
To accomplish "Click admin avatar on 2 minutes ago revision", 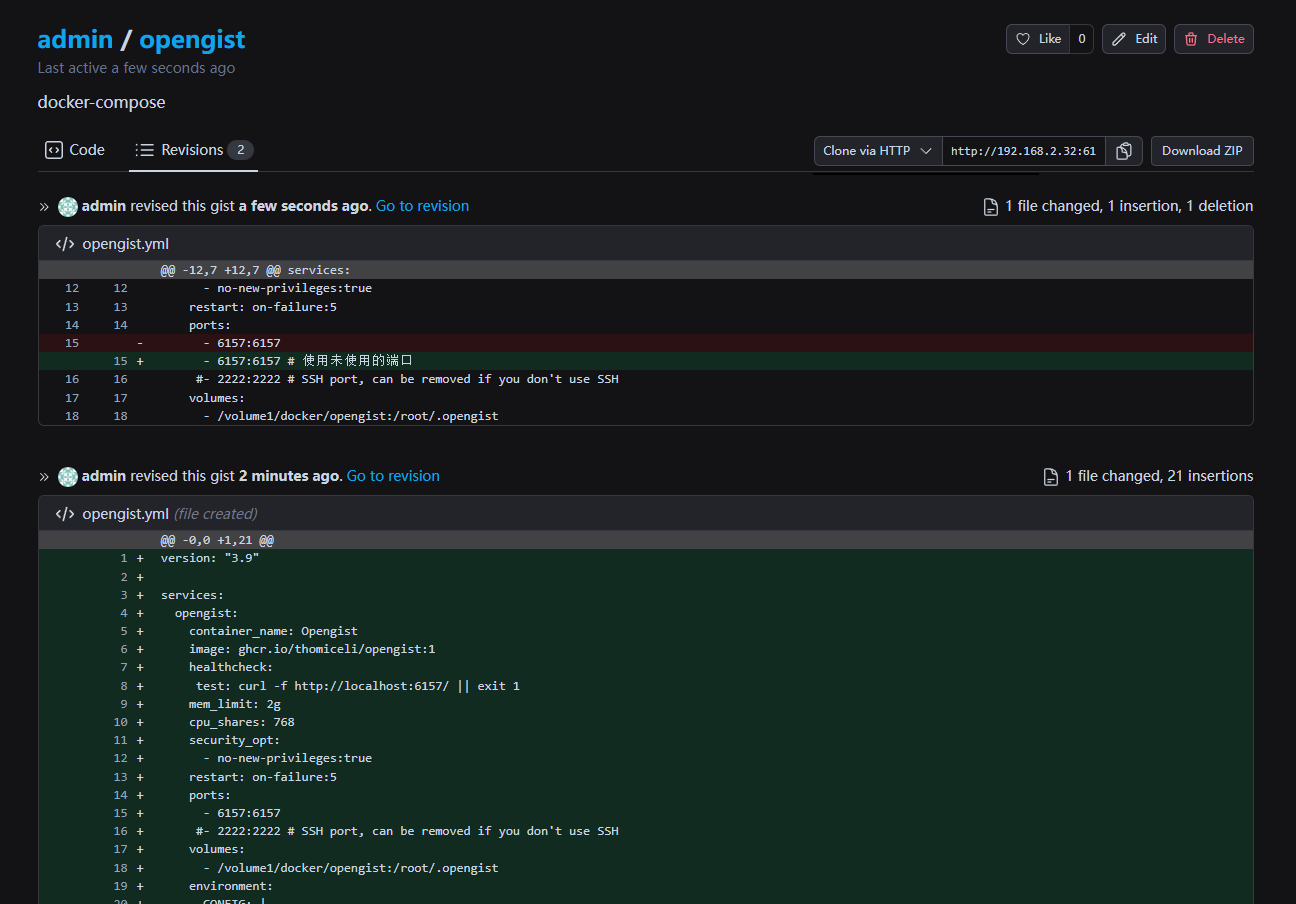I will point(68,476).
